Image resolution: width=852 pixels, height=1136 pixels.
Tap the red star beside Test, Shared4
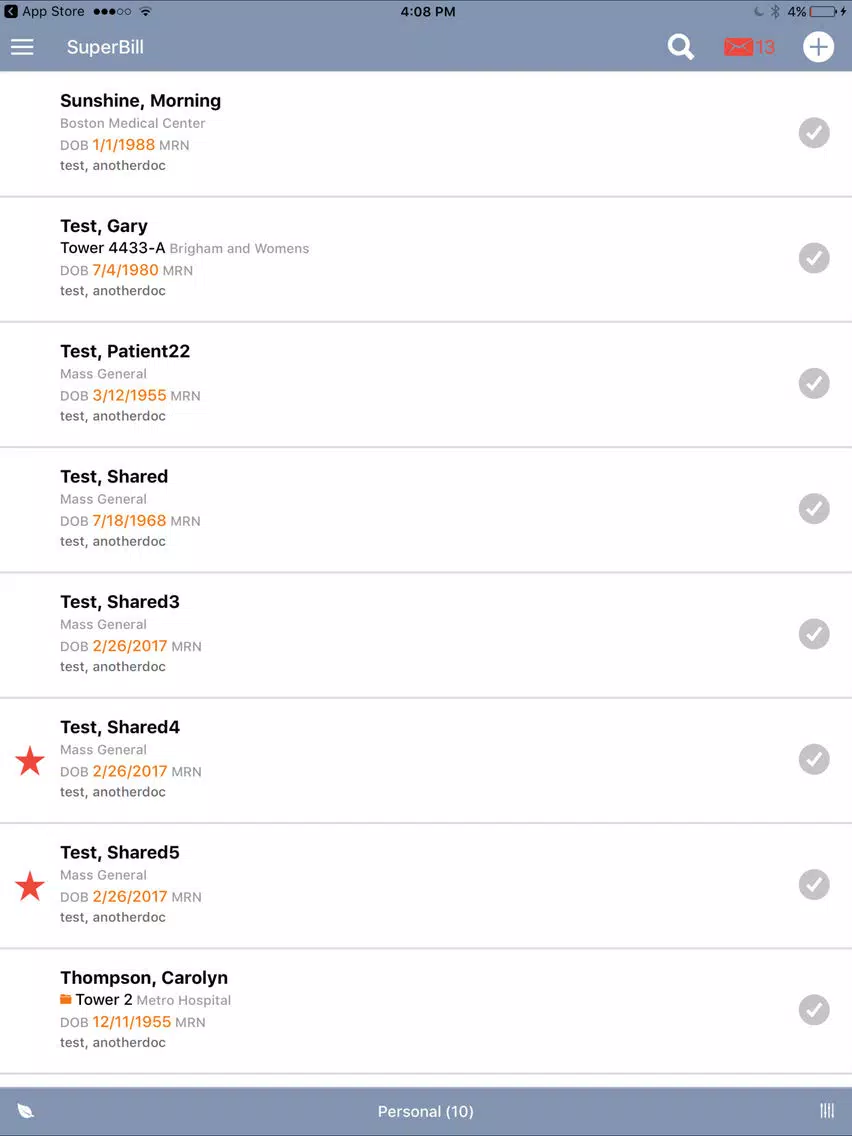30,761
